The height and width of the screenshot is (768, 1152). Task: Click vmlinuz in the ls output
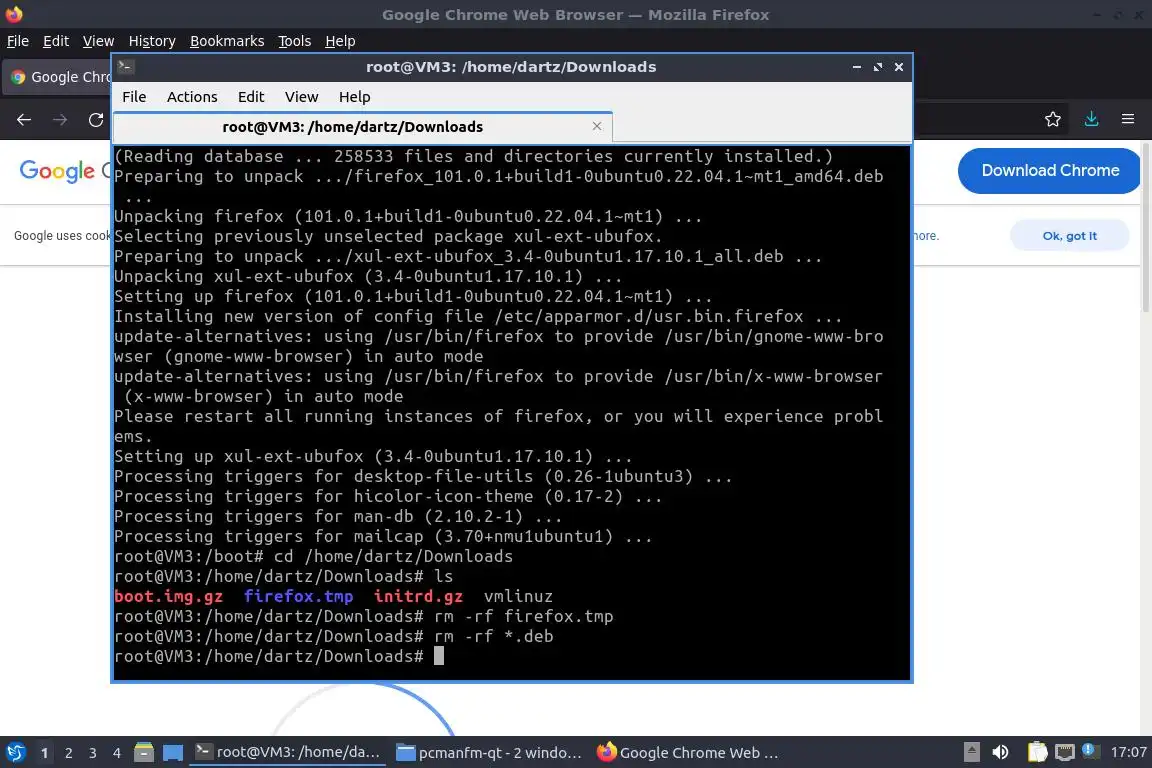tap(518, 597)
